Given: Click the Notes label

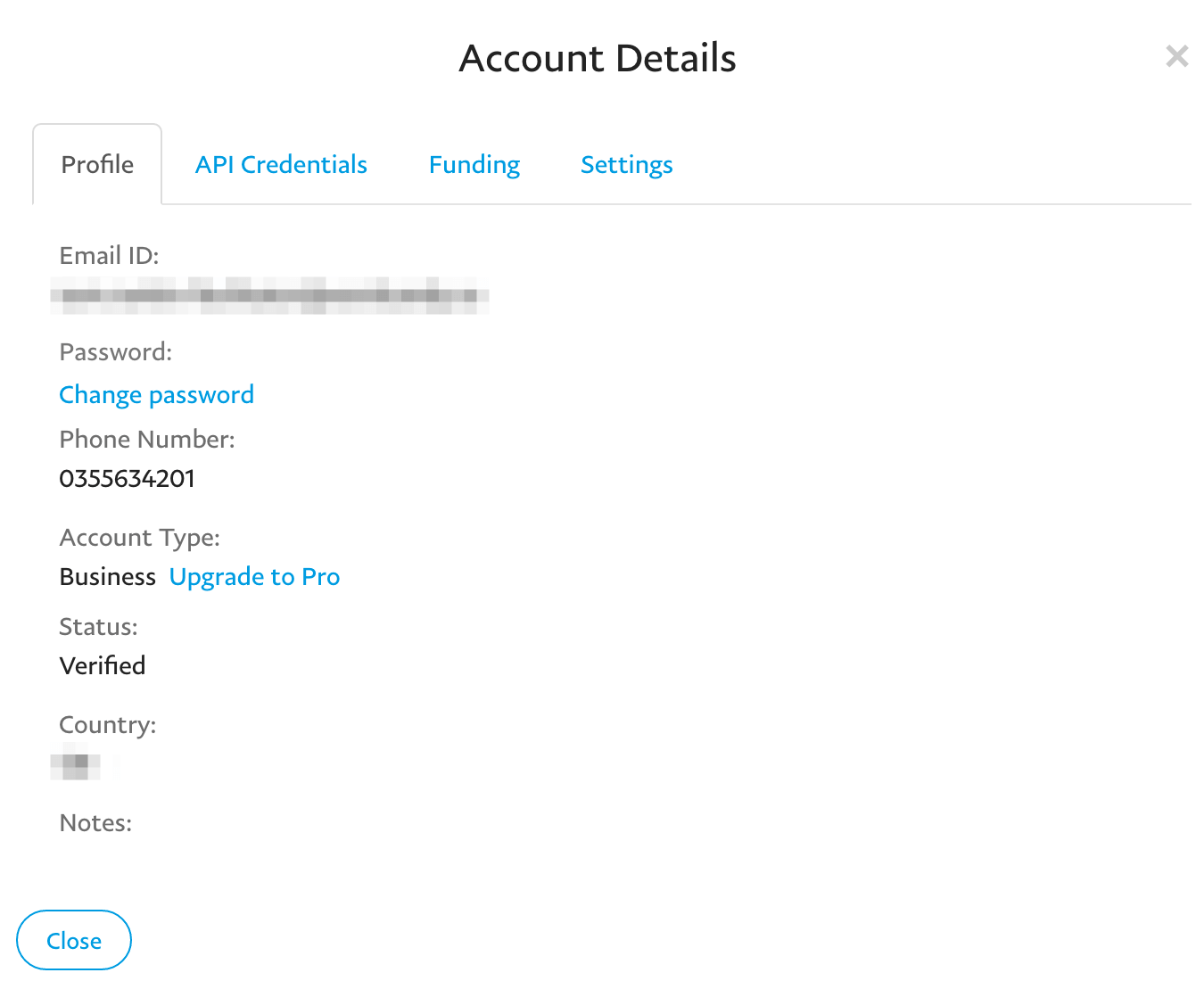Looking at the screenshot, I should tap(95, 822).
